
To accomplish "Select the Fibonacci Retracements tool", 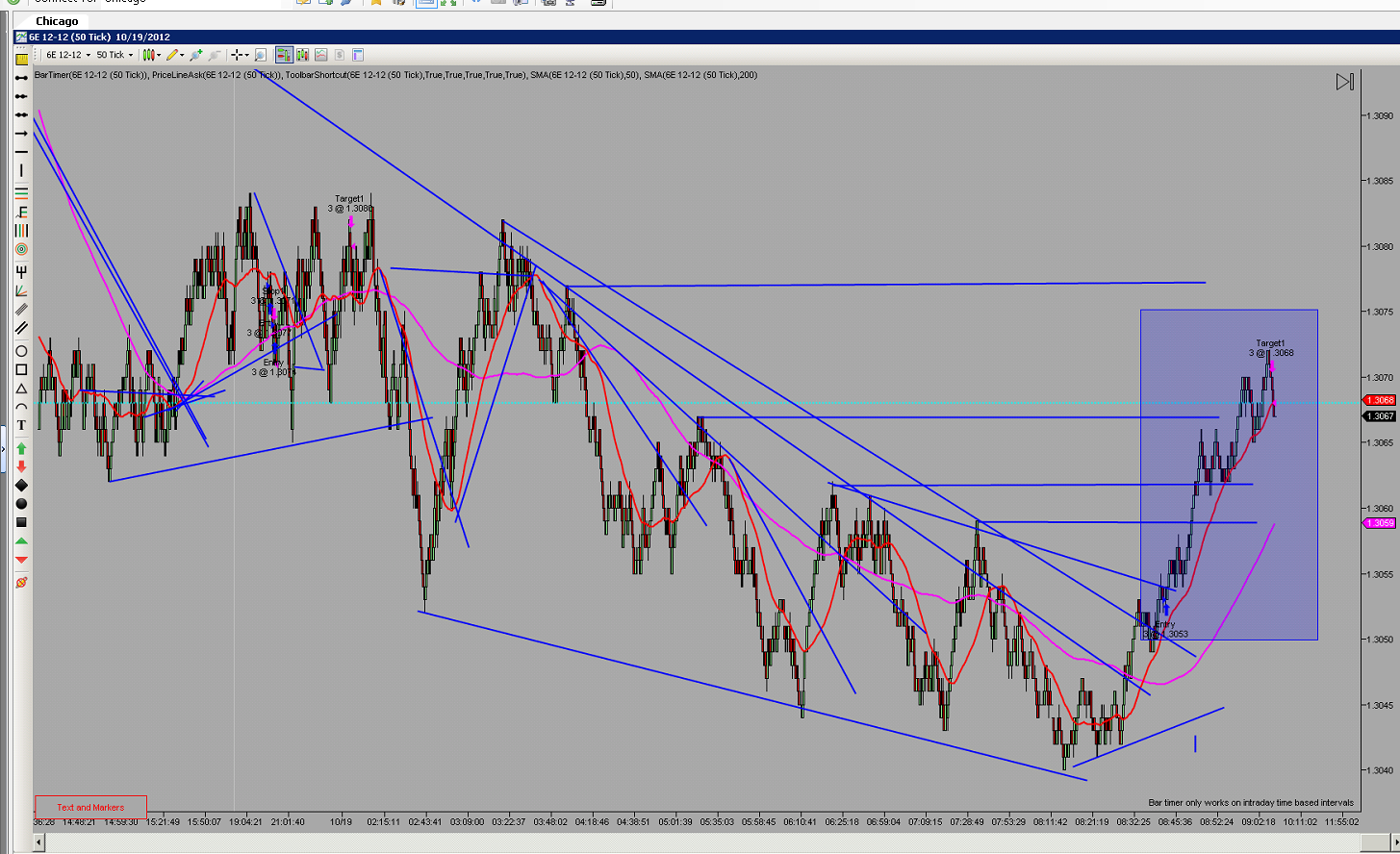I will 21,192.
